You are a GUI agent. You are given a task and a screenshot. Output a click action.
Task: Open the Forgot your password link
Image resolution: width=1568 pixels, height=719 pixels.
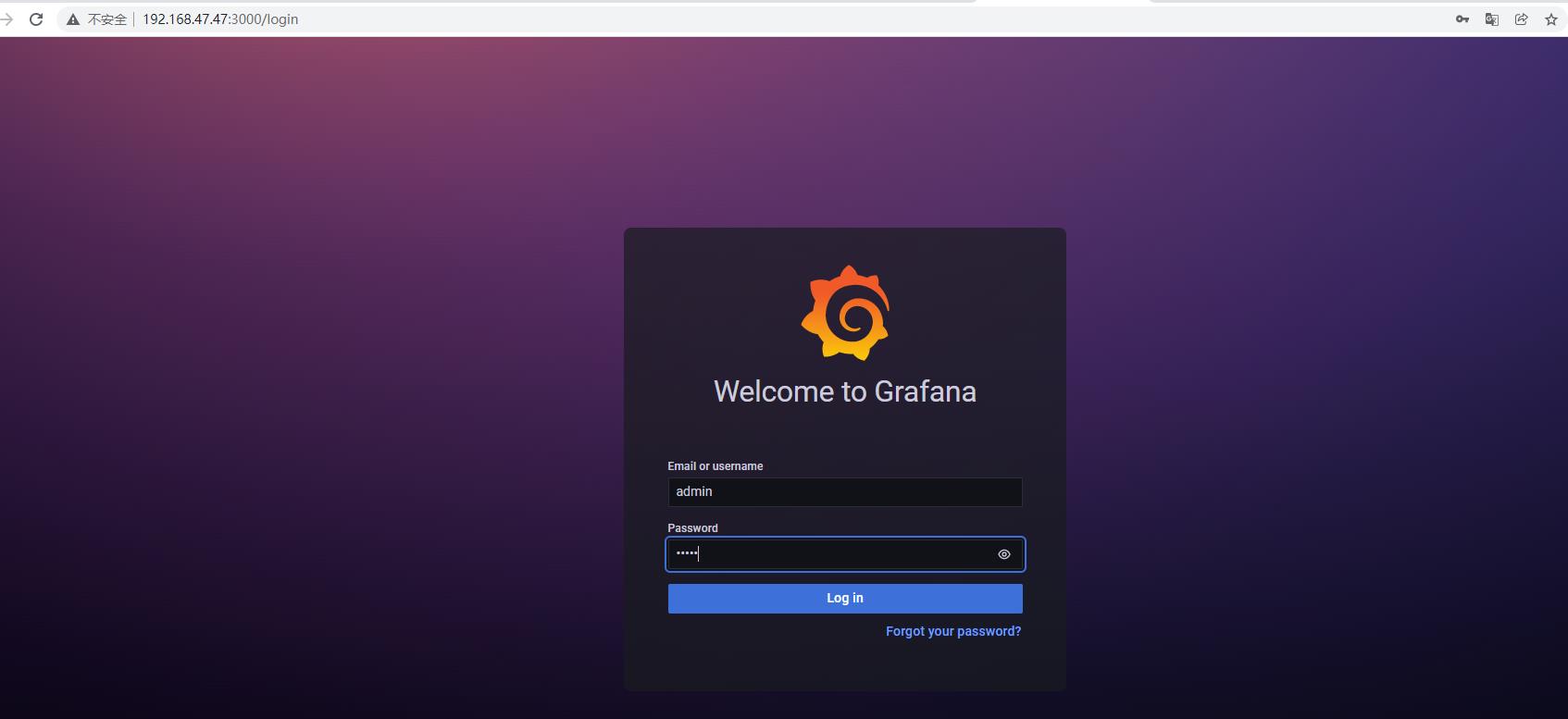click(x=953, y=631)
